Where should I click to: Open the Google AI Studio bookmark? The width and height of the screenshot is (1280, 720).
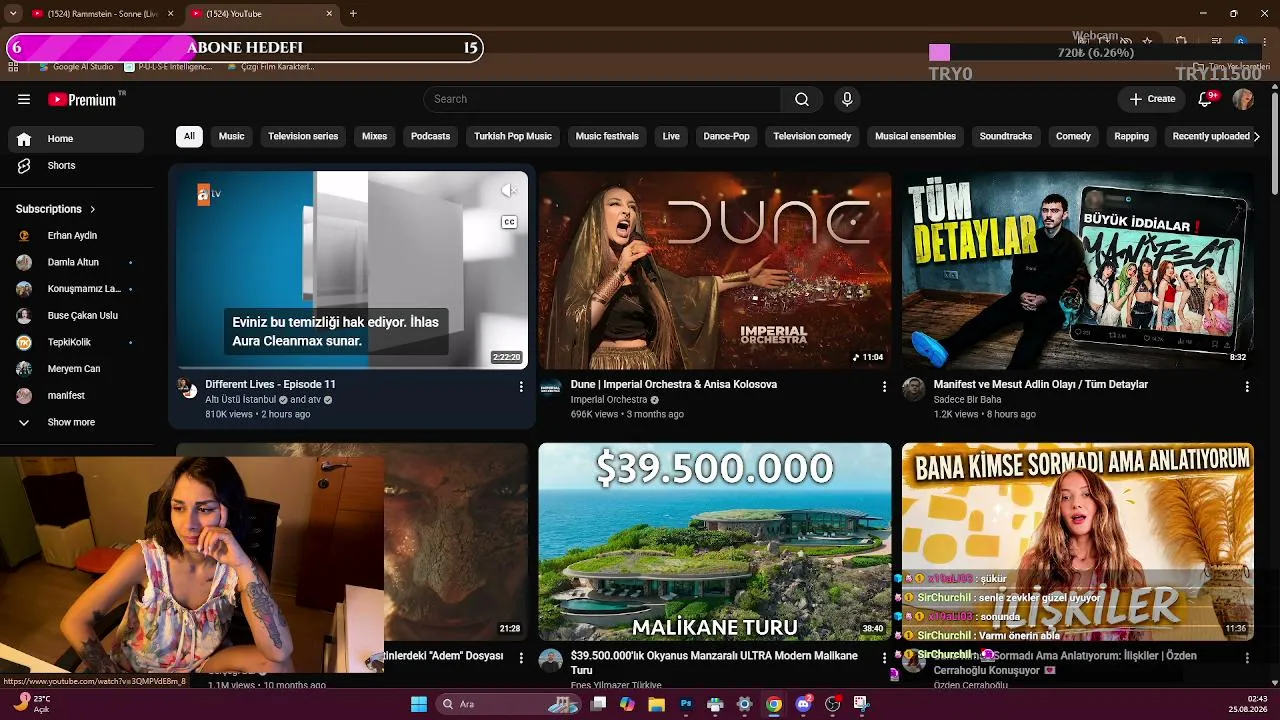click(76, 67)
